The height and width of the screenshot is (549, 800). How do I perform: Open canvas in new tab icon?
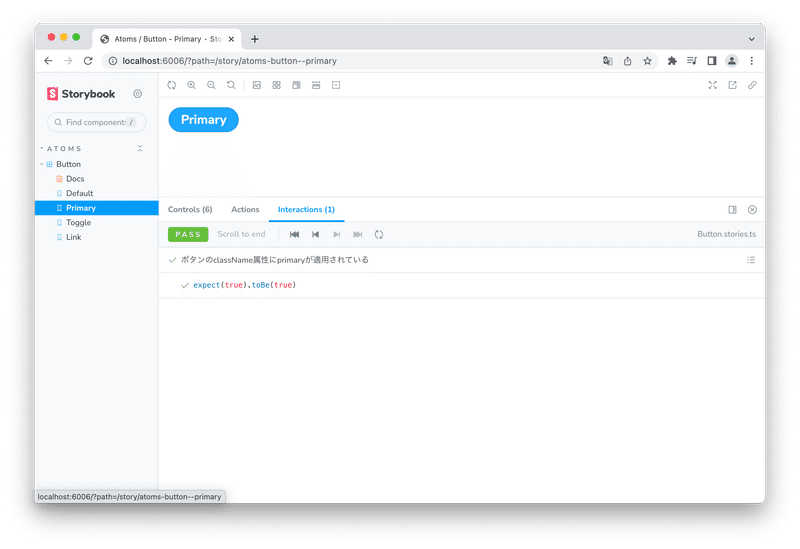coord(733,85)
